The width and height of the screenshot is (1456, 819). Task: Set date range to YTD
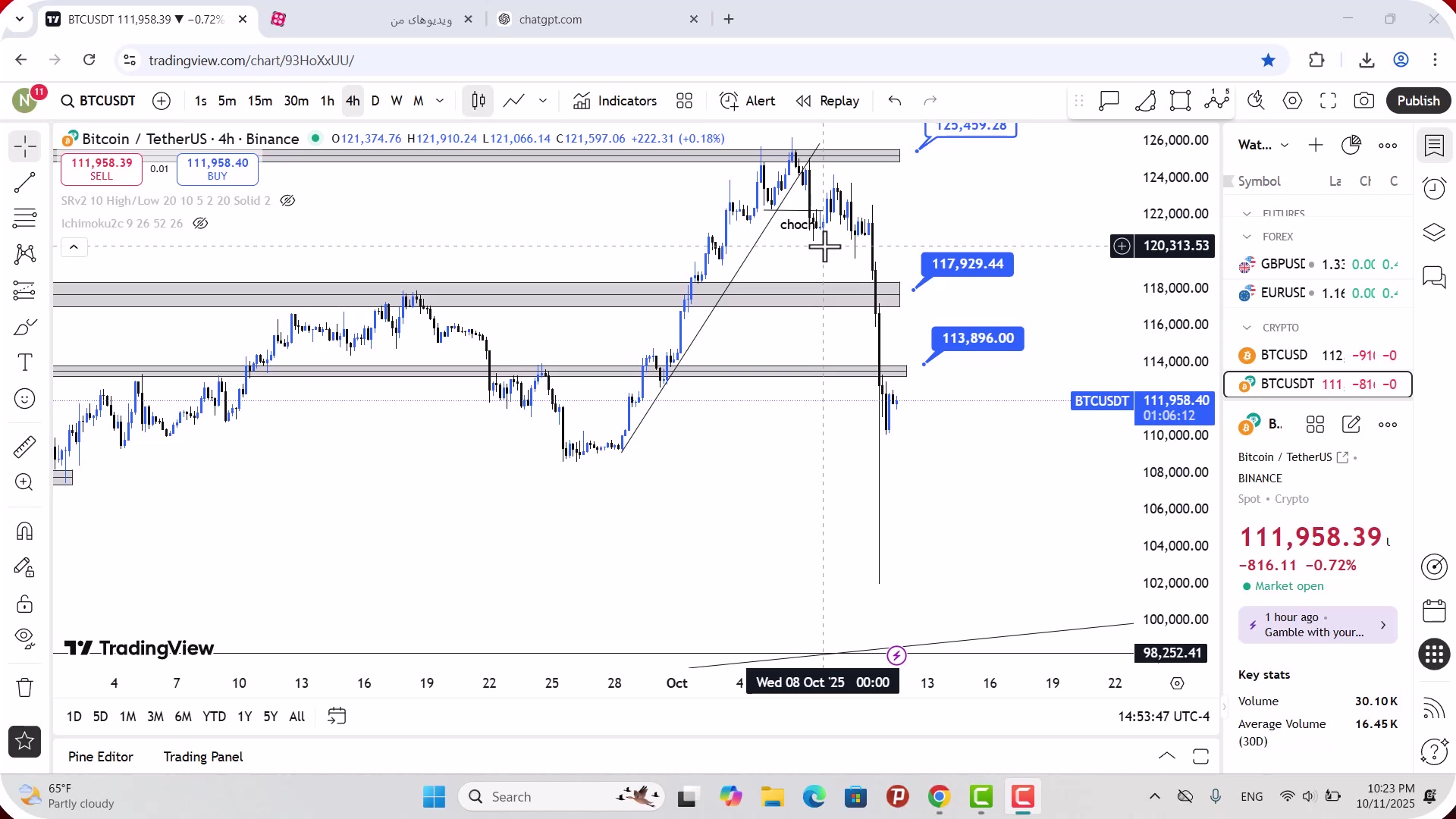[214, 717]
